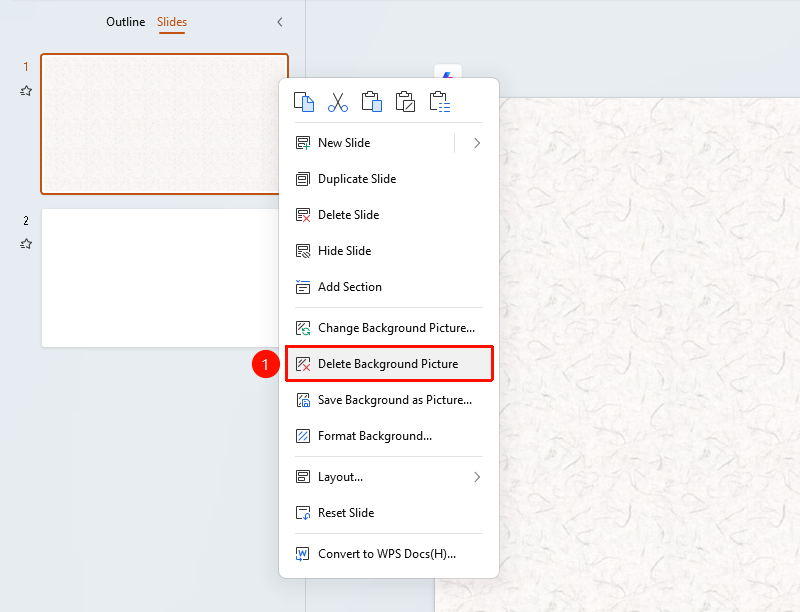Image resolution: width=800 pixels, height=612 pixels.
Task: Click the Copy icon in context menu
Action: [x=304, y=102]
